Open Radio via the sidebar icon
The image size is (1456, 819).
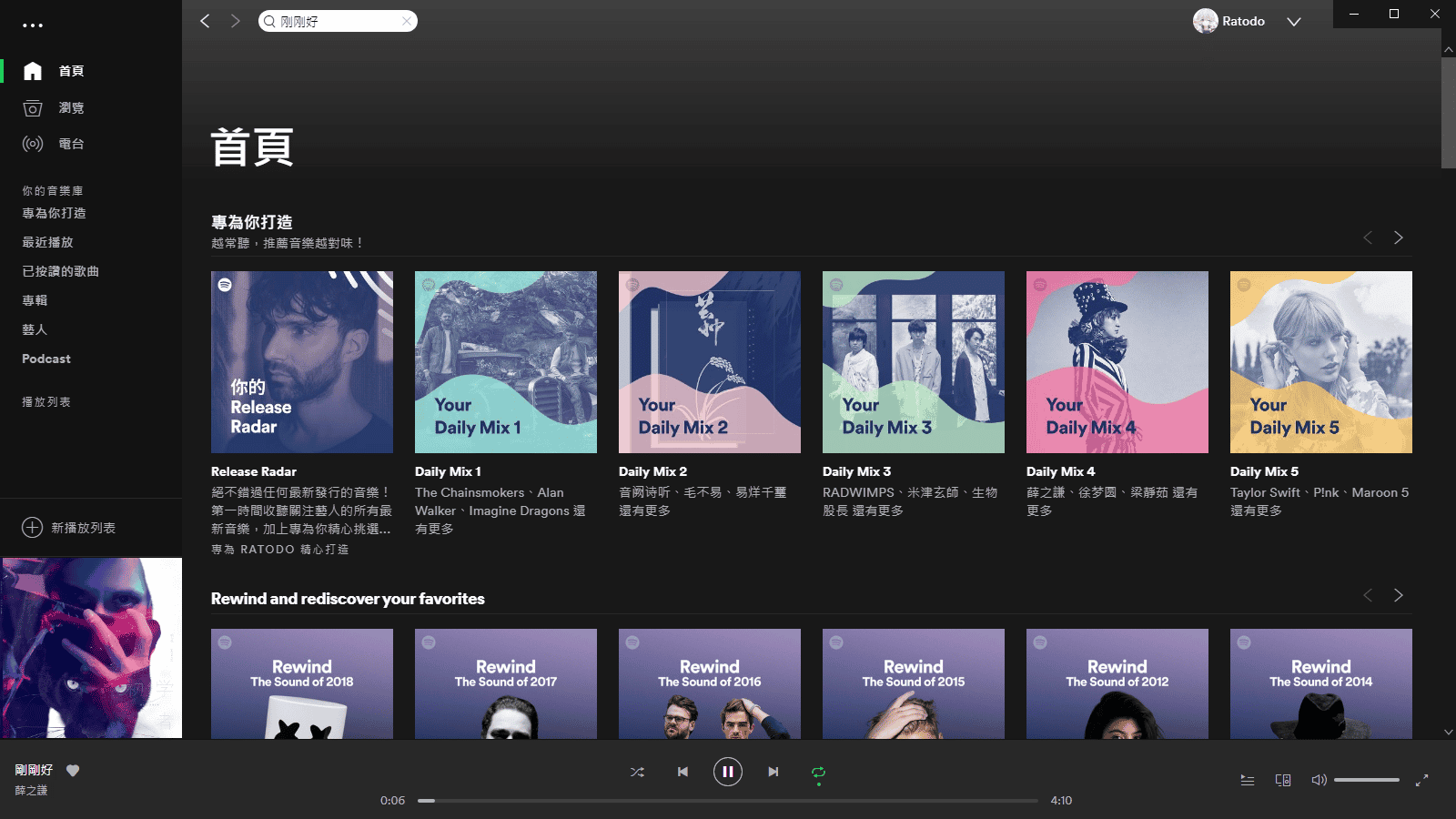[x=33, y=144]
